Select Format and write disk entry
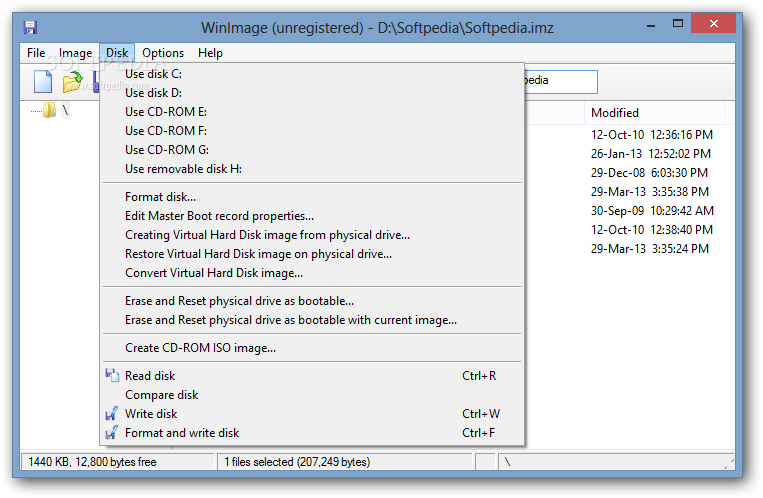The width and height of the screenshot is (763, 498). [312, 433]
